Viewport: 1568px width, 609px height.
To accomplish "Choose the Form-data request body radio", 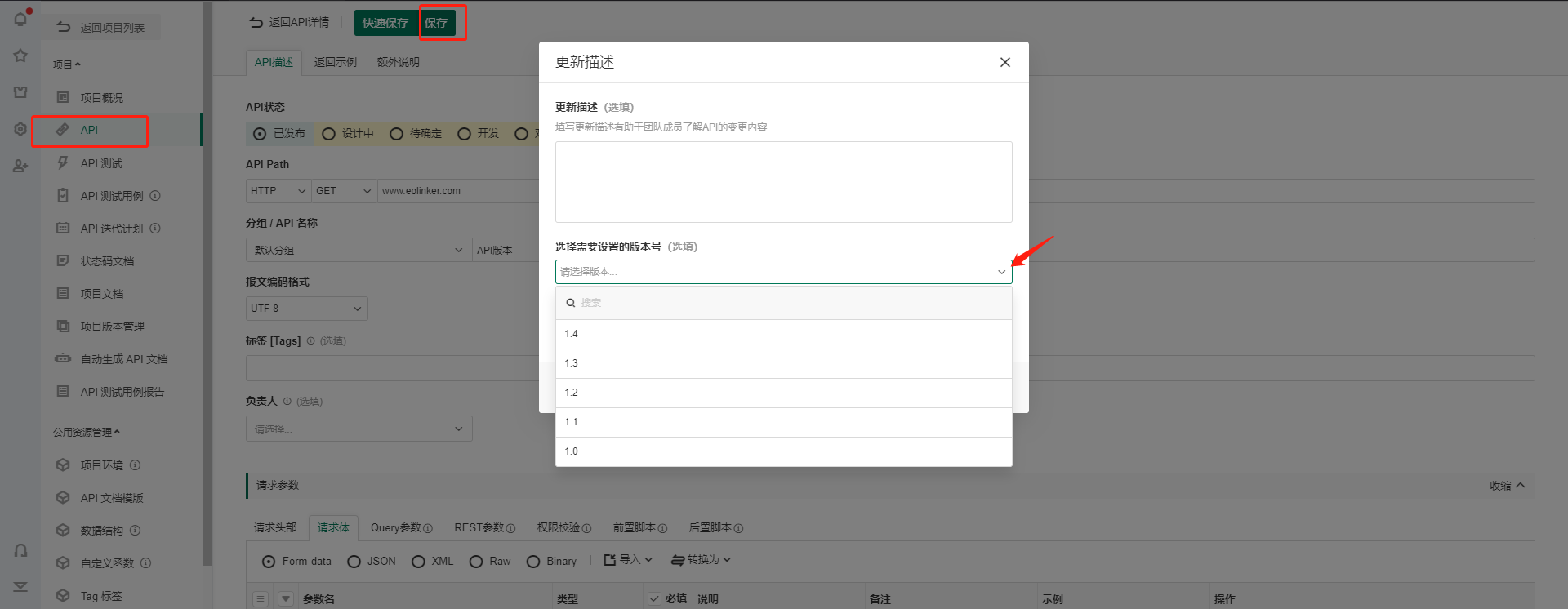I will click(x=269, y=562).
